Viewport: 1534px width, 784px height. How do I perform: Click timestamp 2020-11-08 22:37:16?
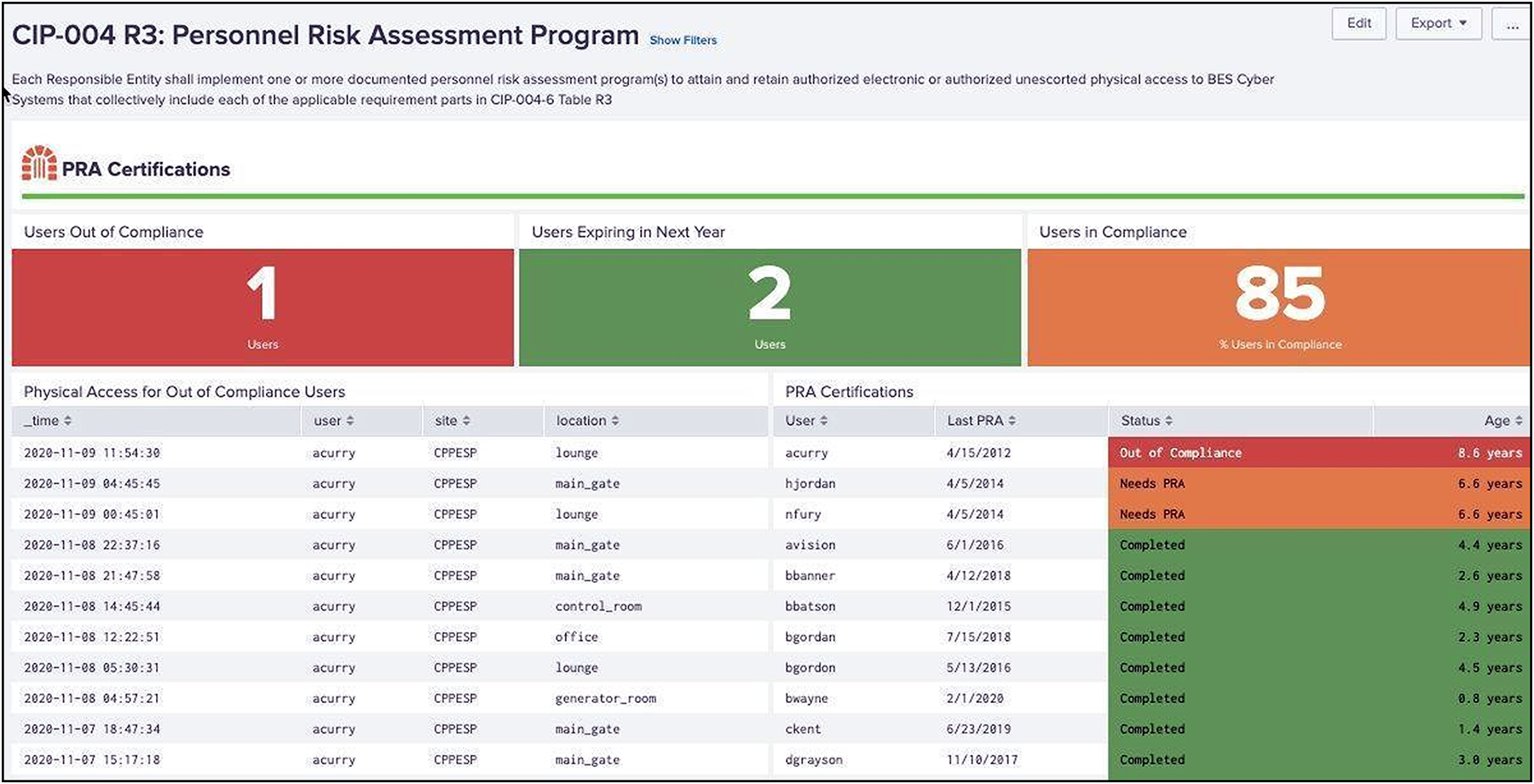[x=92, y=545]
